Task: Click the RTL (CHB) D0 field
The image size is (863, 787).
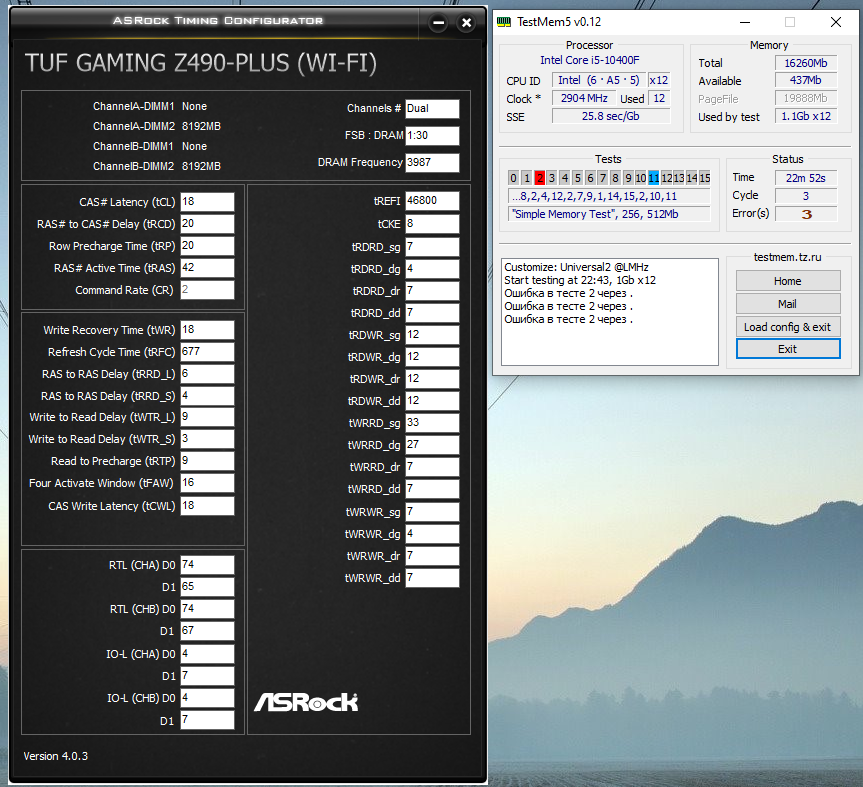Action: pyautogui.click(x=207, y=609)
